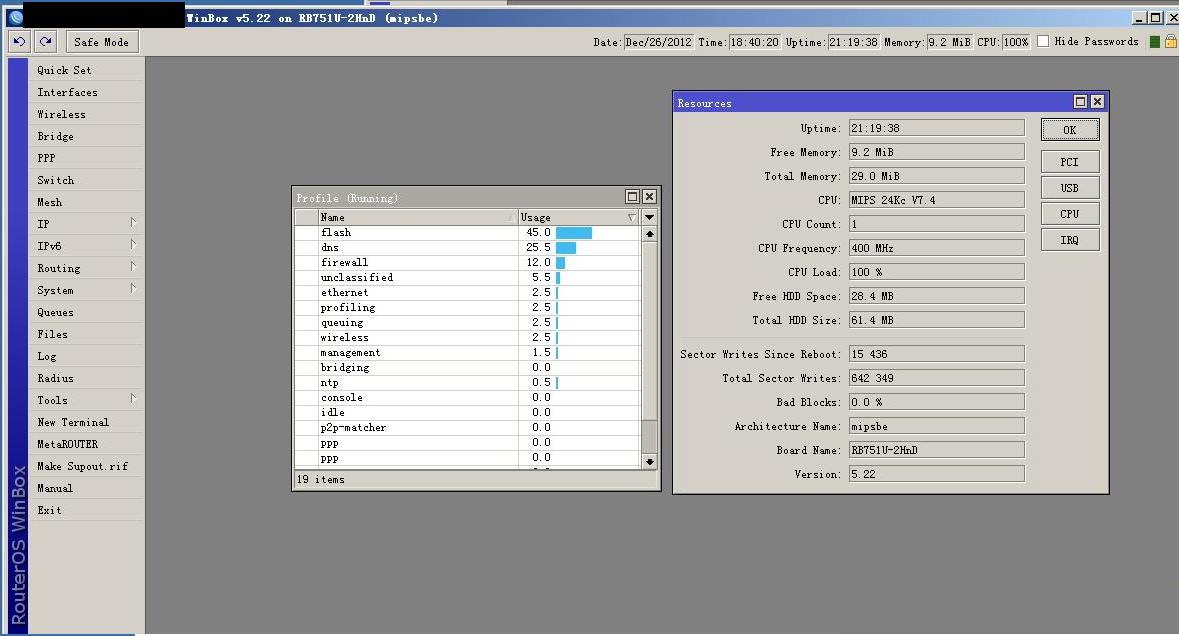This screenshot has height=636, width=1179.
Task: Maximize the Resources window
Action: point(1080,101)
